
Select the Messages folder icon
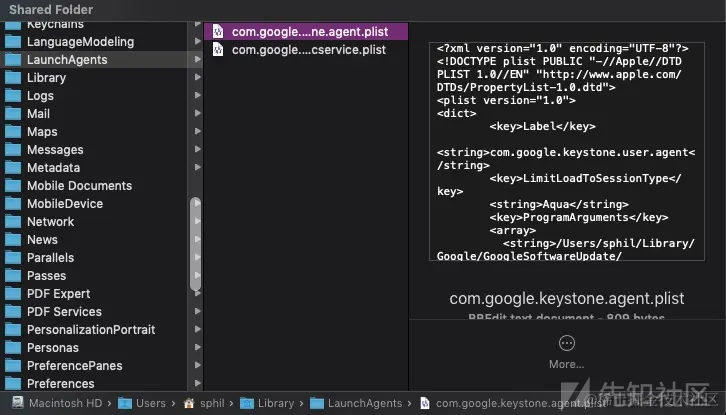13,150
